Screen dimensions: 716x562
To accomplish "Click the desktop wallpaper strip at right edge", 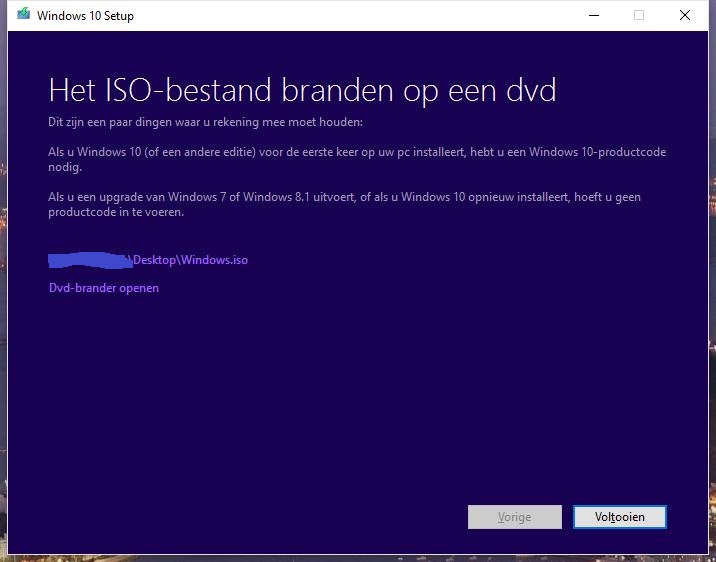I will 712,281.
